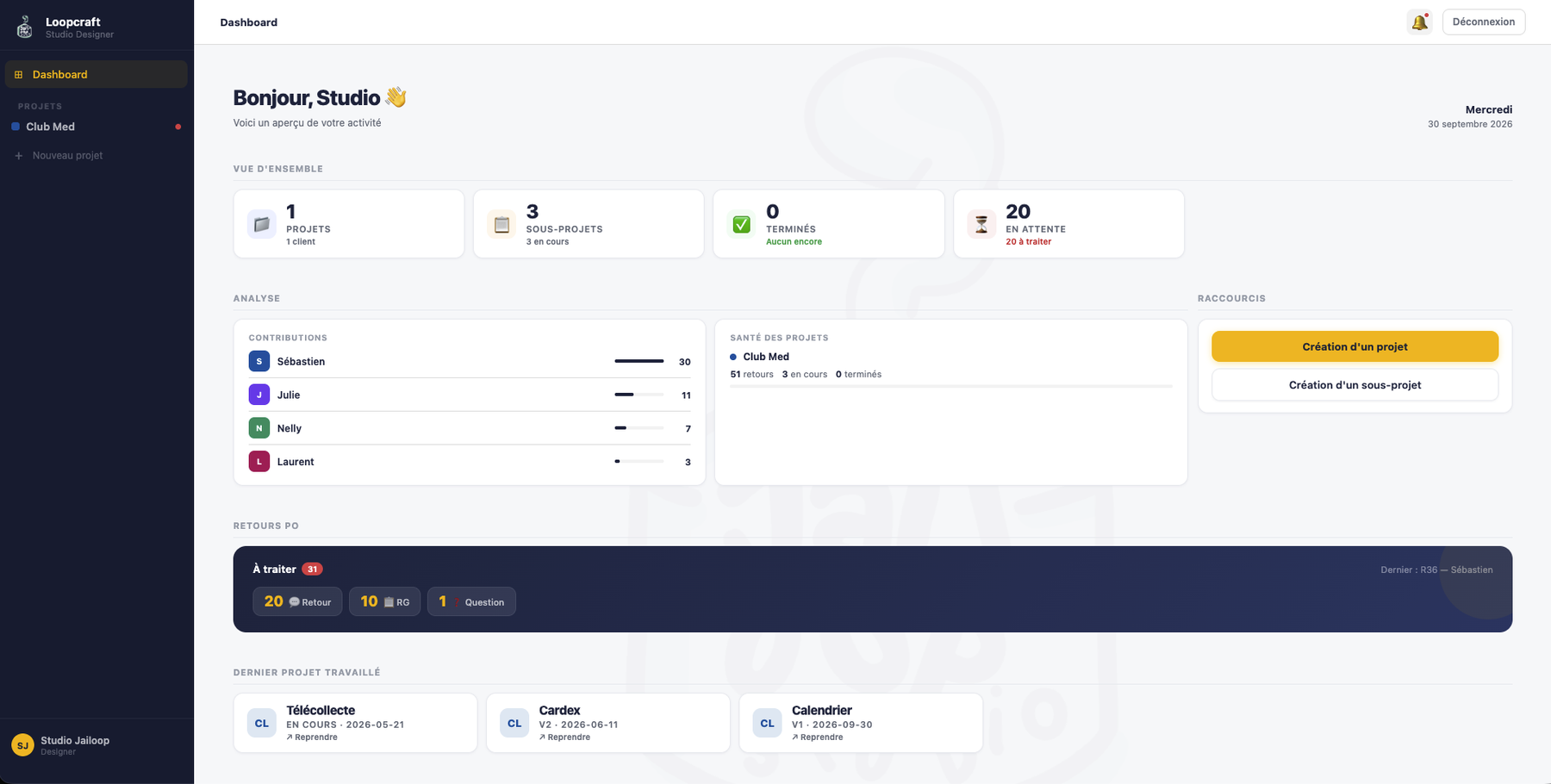Click the red 31 badge next to À traiter
Image resolution: width=1551 pixels, height=784 pixels.
click(x=312, y=569)
